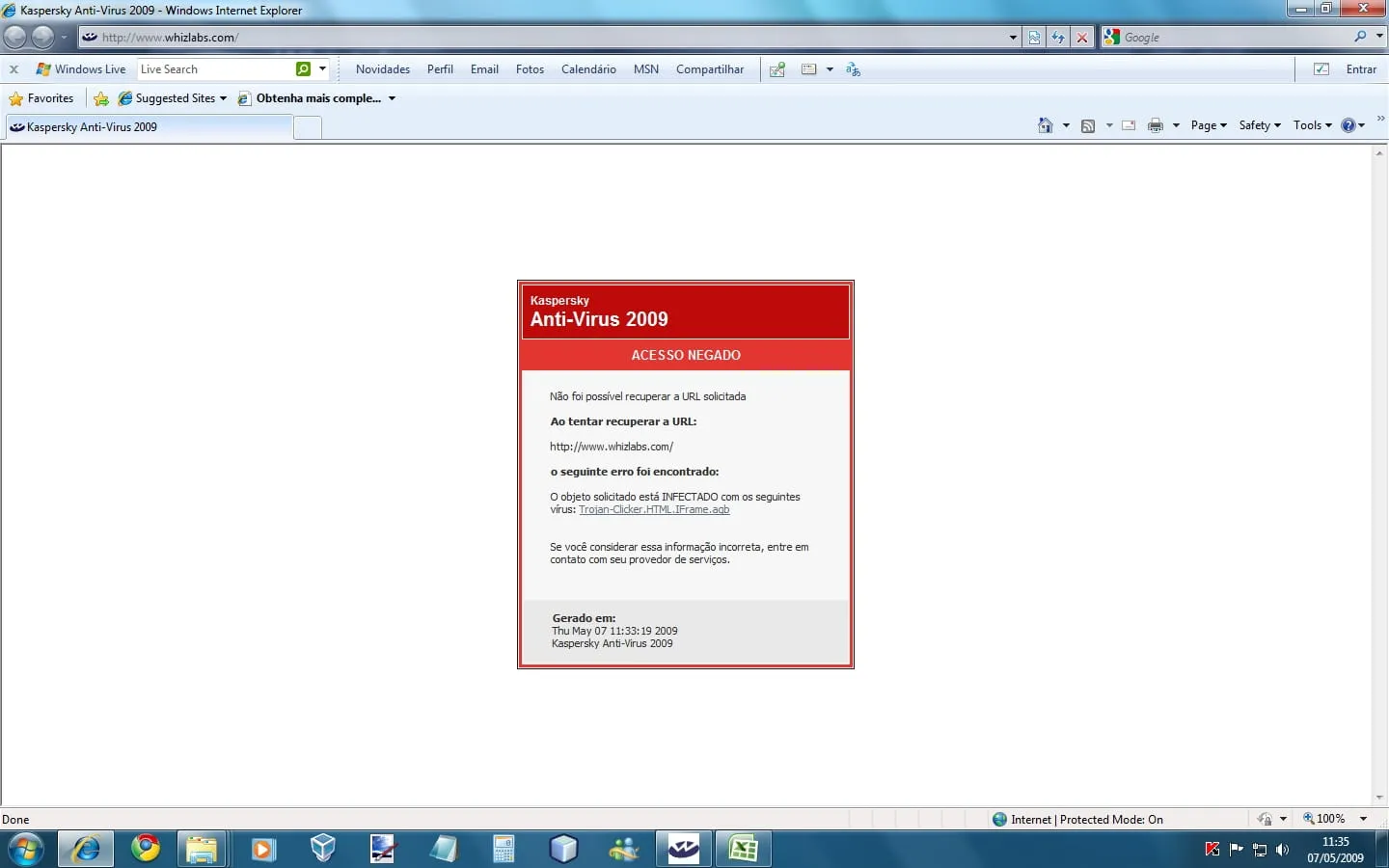Image resolution: width=1389 pixels, height=868 pixels.
Task: Open Novidades in the Windows Live toolbar
Action: tap(383, 69)
